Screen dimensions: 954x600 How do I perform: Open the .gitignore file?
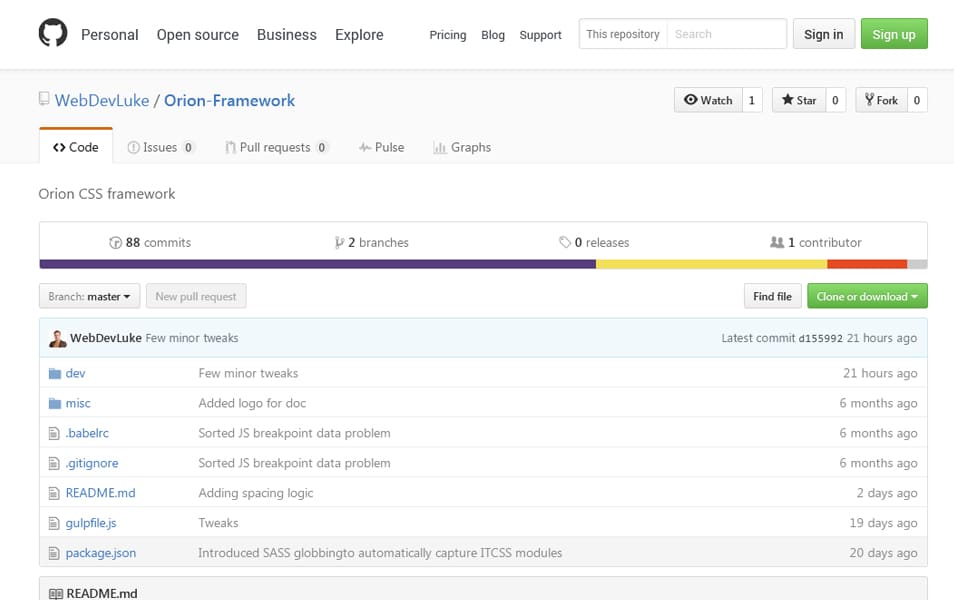coord(92,463)
